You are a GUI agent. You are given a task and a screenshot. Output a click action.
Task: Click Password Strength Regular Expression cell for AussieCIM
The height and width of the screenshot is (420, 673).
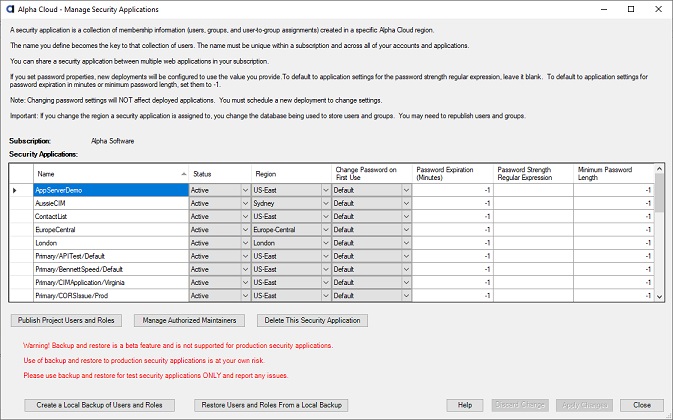coord(534,203)
